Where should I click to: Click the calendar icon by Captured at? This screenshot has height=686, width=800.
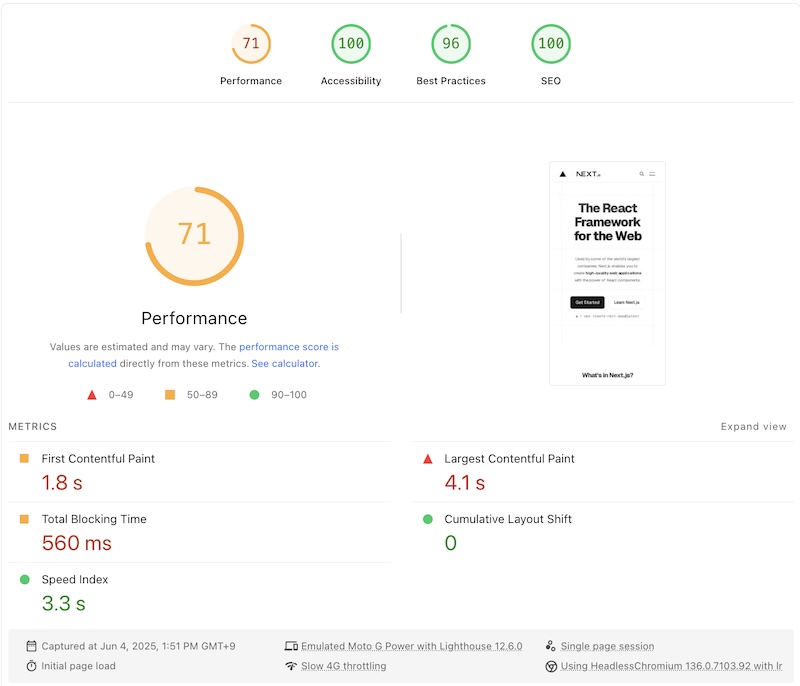tap(31, 646)
